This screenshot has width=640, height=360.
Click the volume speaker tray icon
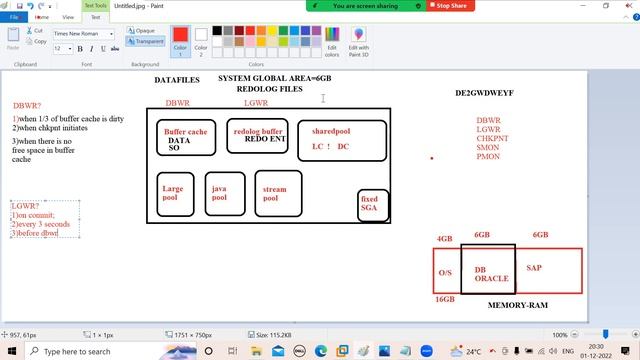(x=553, y=351)
